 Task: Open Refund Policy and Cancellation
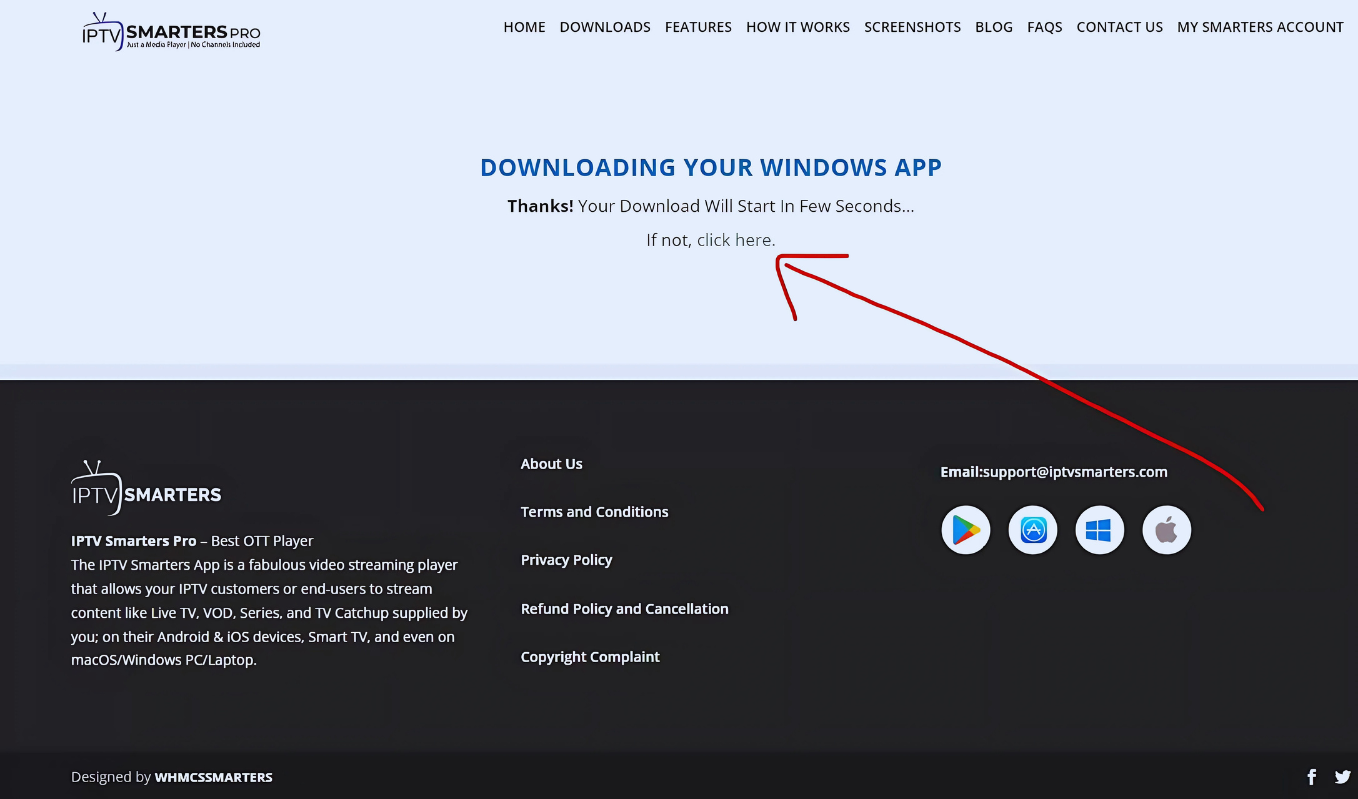(x=624, y=608)
